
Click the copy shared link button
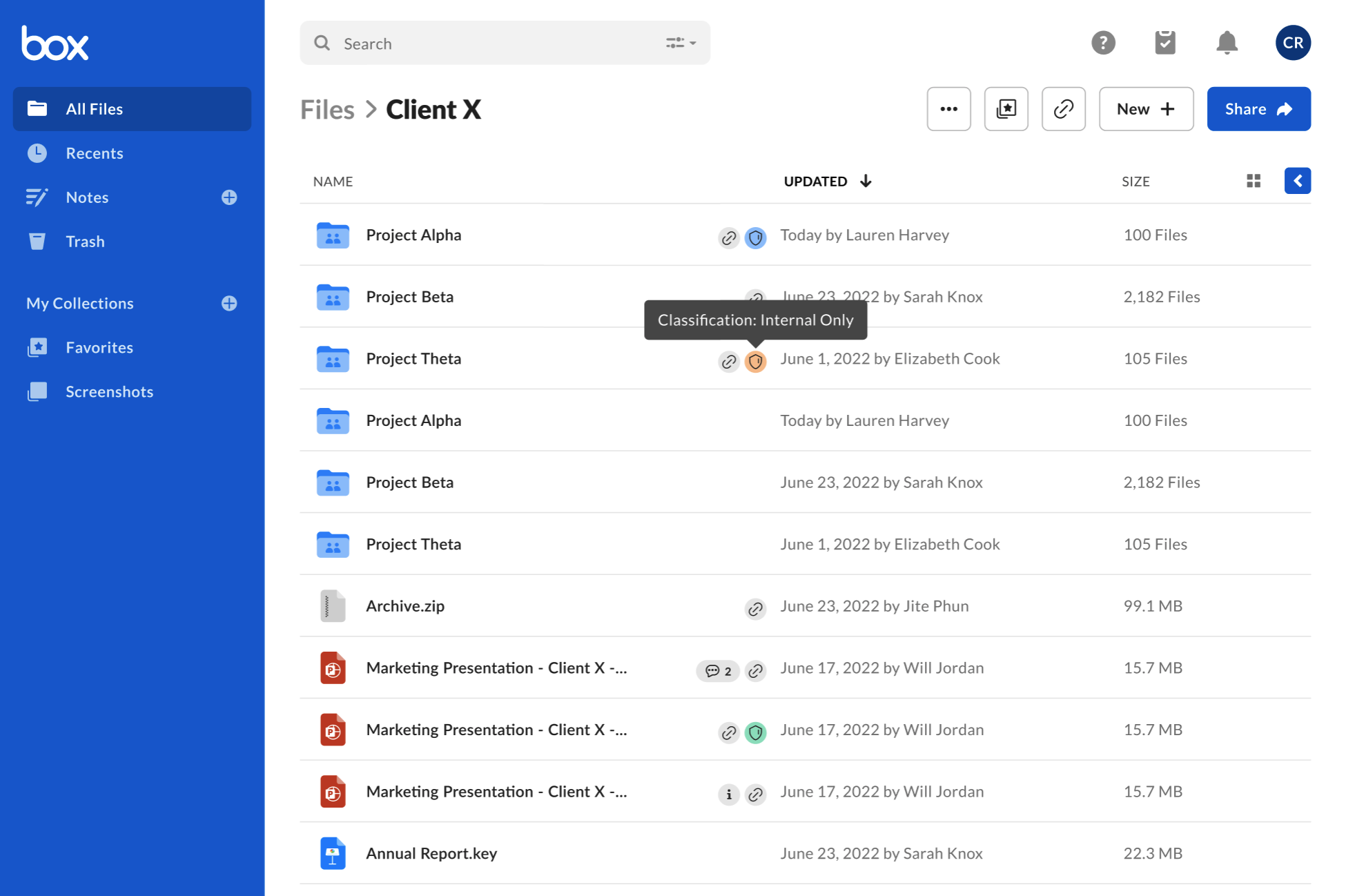[x=1063, y=109]
